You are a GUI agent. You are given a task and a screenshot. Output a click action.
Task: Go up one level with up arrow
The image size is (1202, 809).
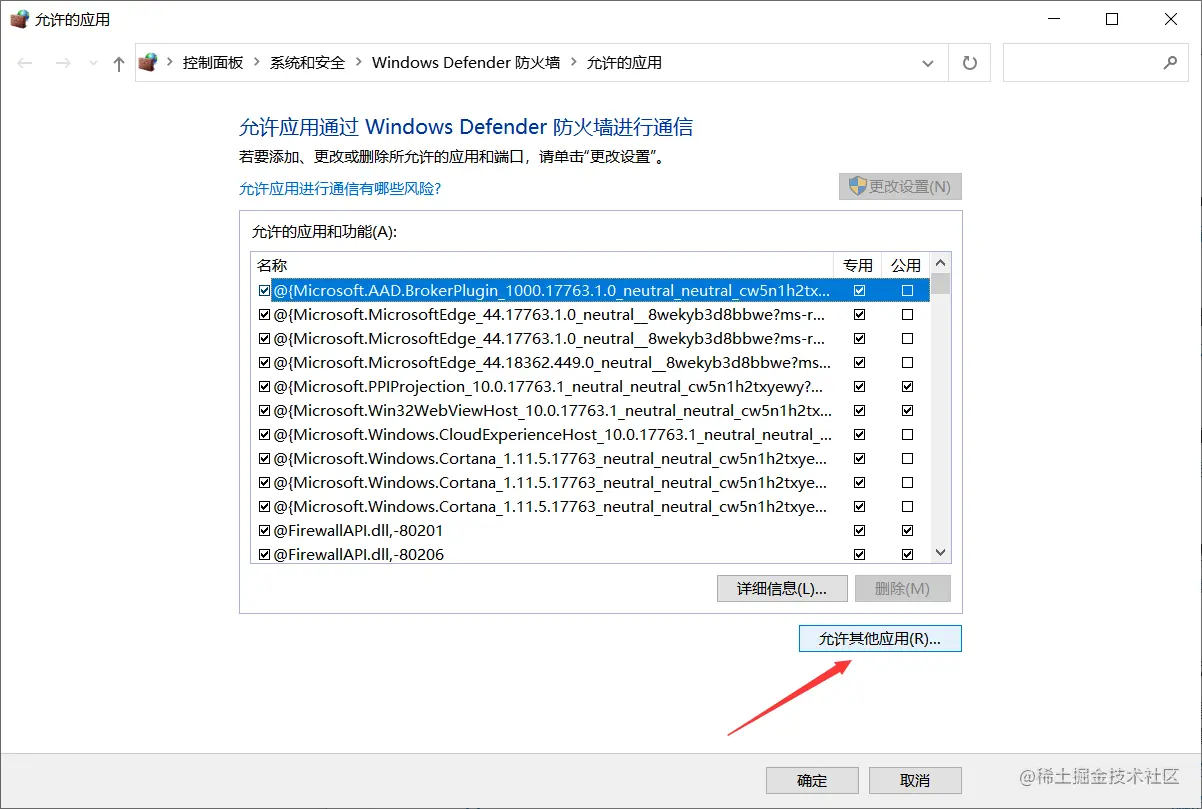119,63
